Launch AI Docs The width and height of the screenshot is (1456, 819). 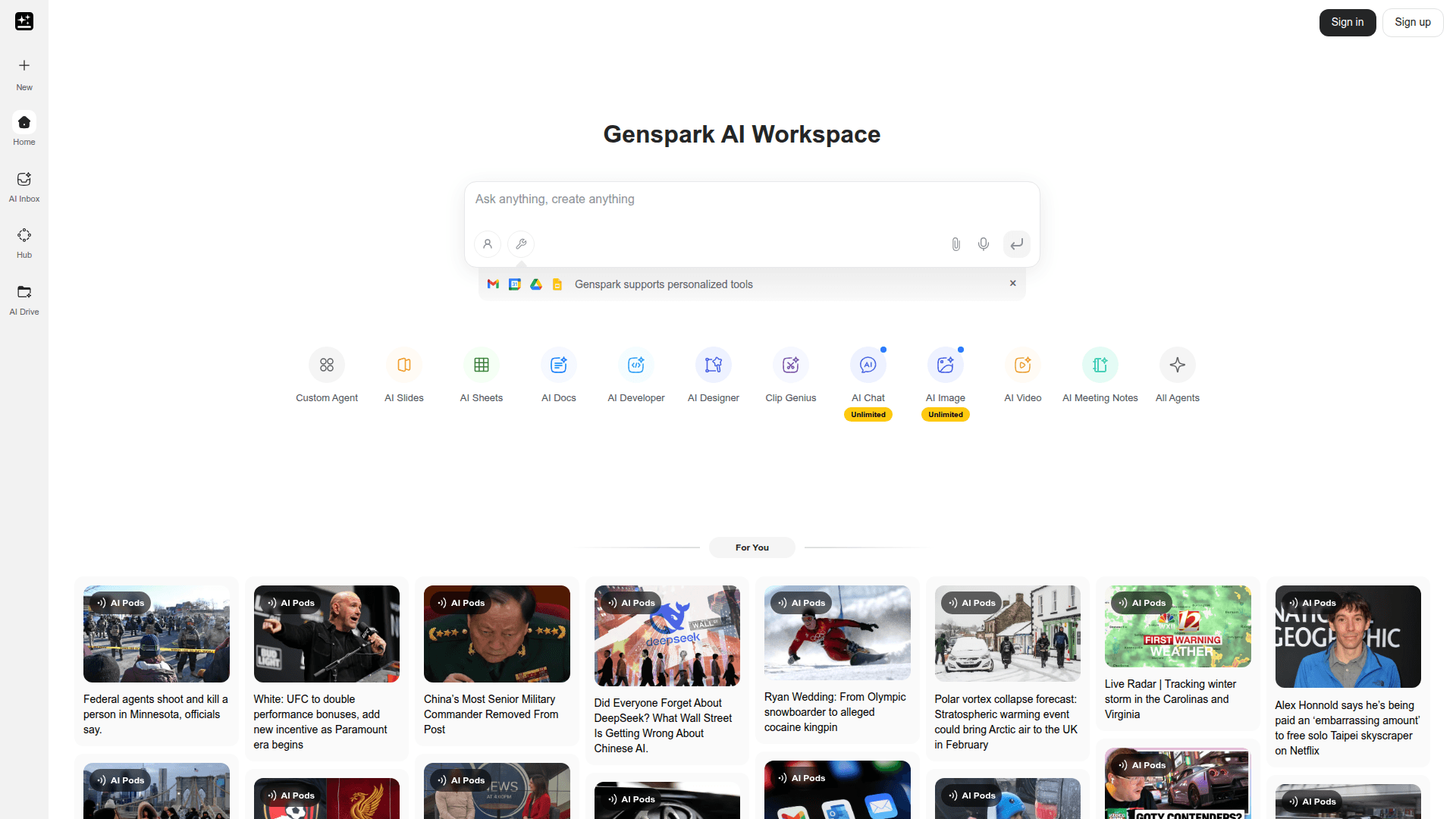(x=558, y=375)
